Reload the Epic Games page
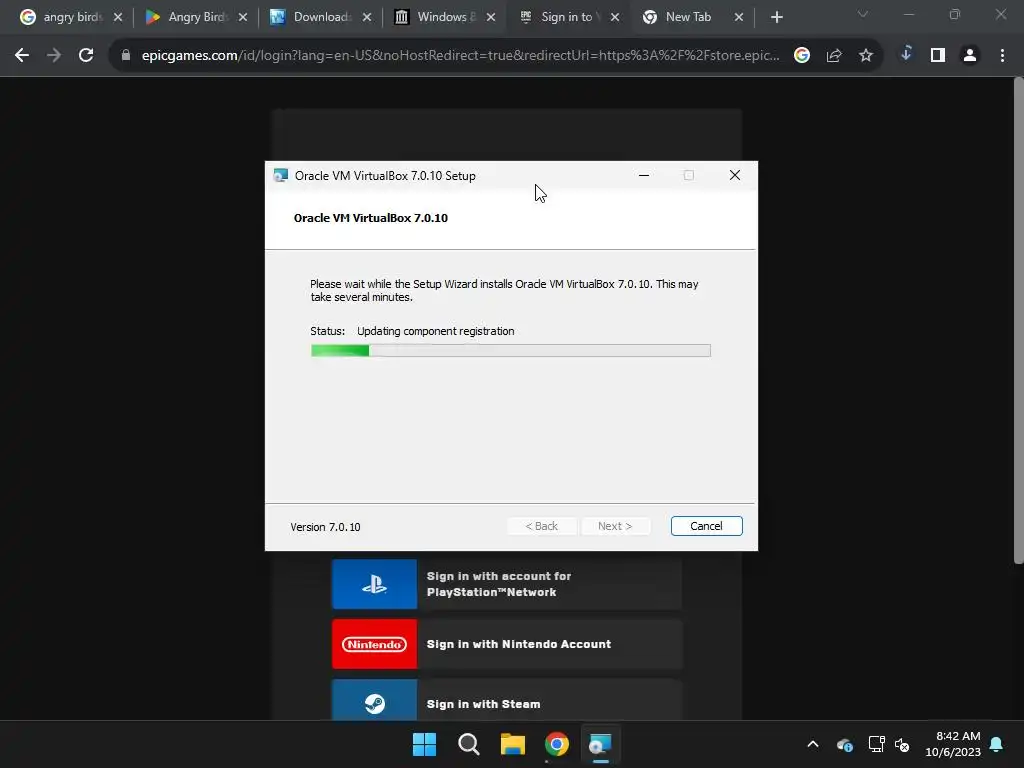Screen dimensions: 1024x768 click(86, 56)
